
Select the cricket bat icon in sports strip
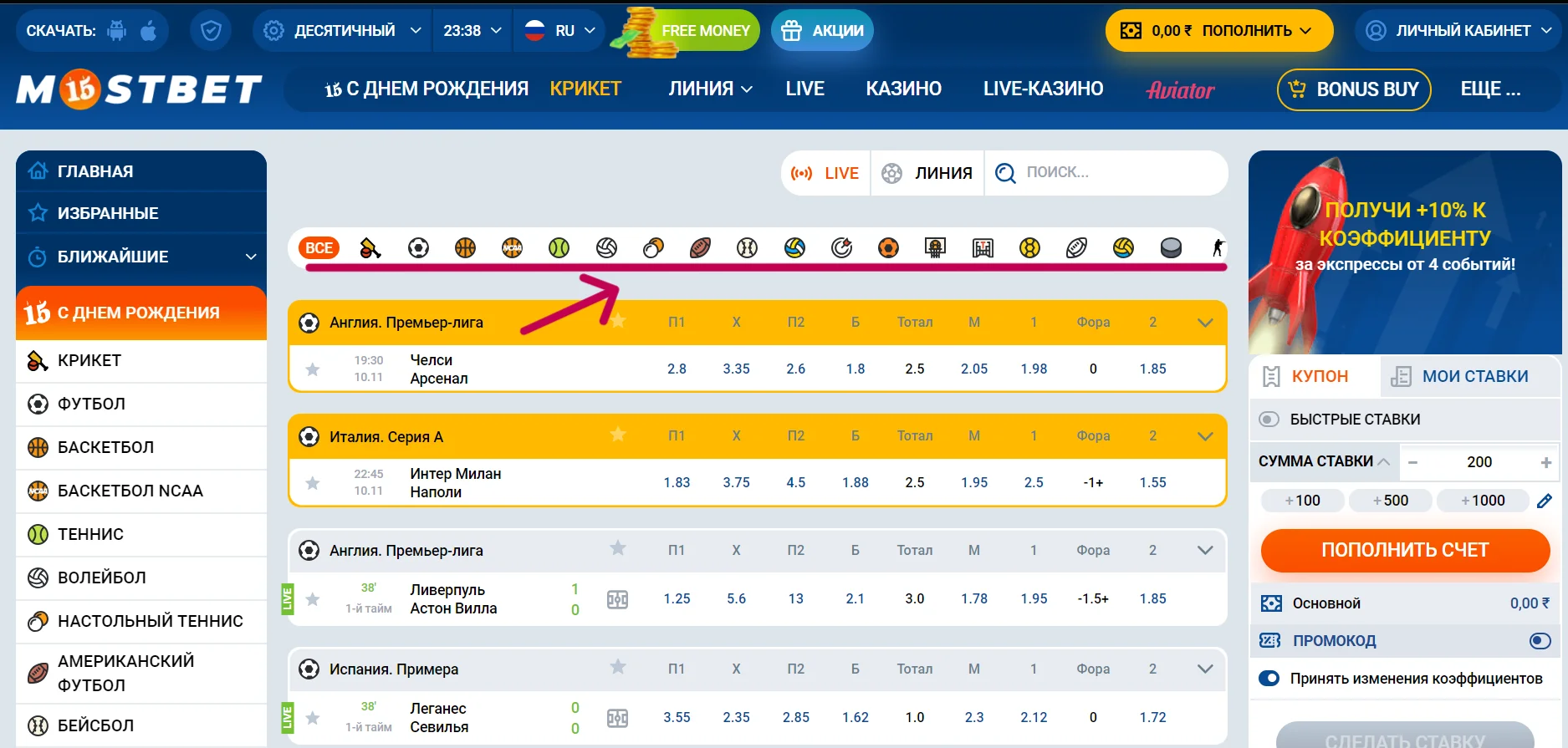point(370,248)
